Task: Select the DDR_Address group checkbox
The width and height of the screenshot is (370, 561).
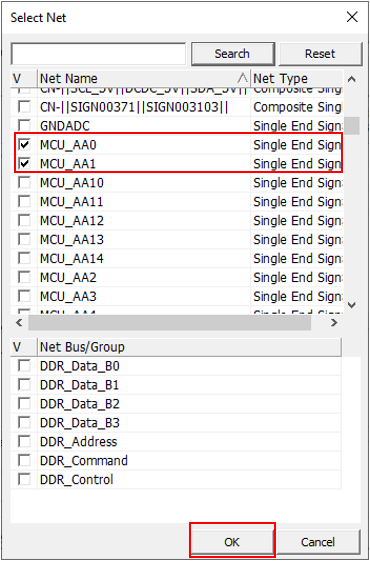Action: [x=24, y=442]
